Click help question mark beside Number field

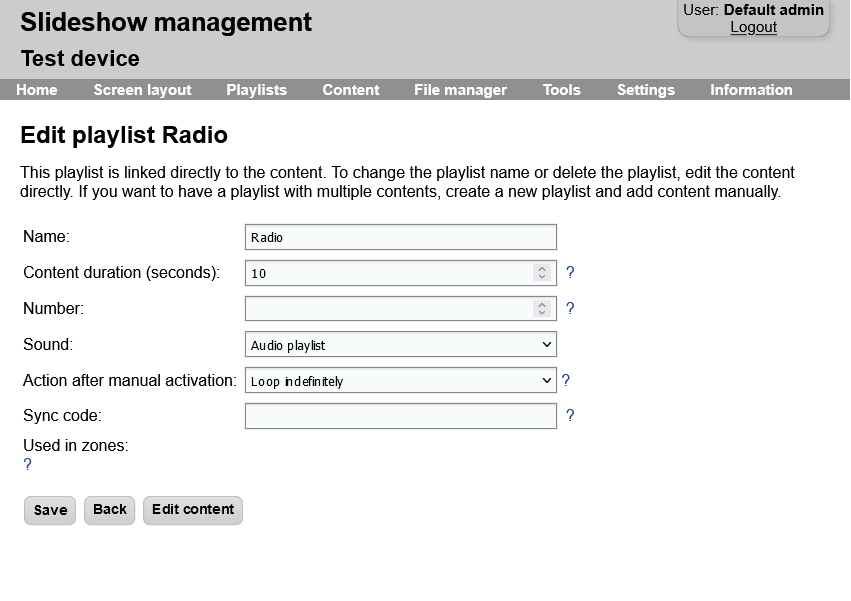[x=570, y=308]
